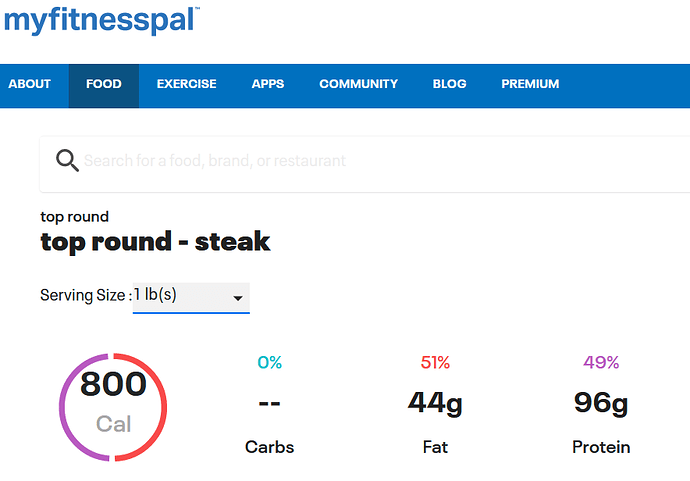The width and height of the screenshot is (690, 481).
Task: Open the ABOUT menu item
Action: [x=29, y=84]
